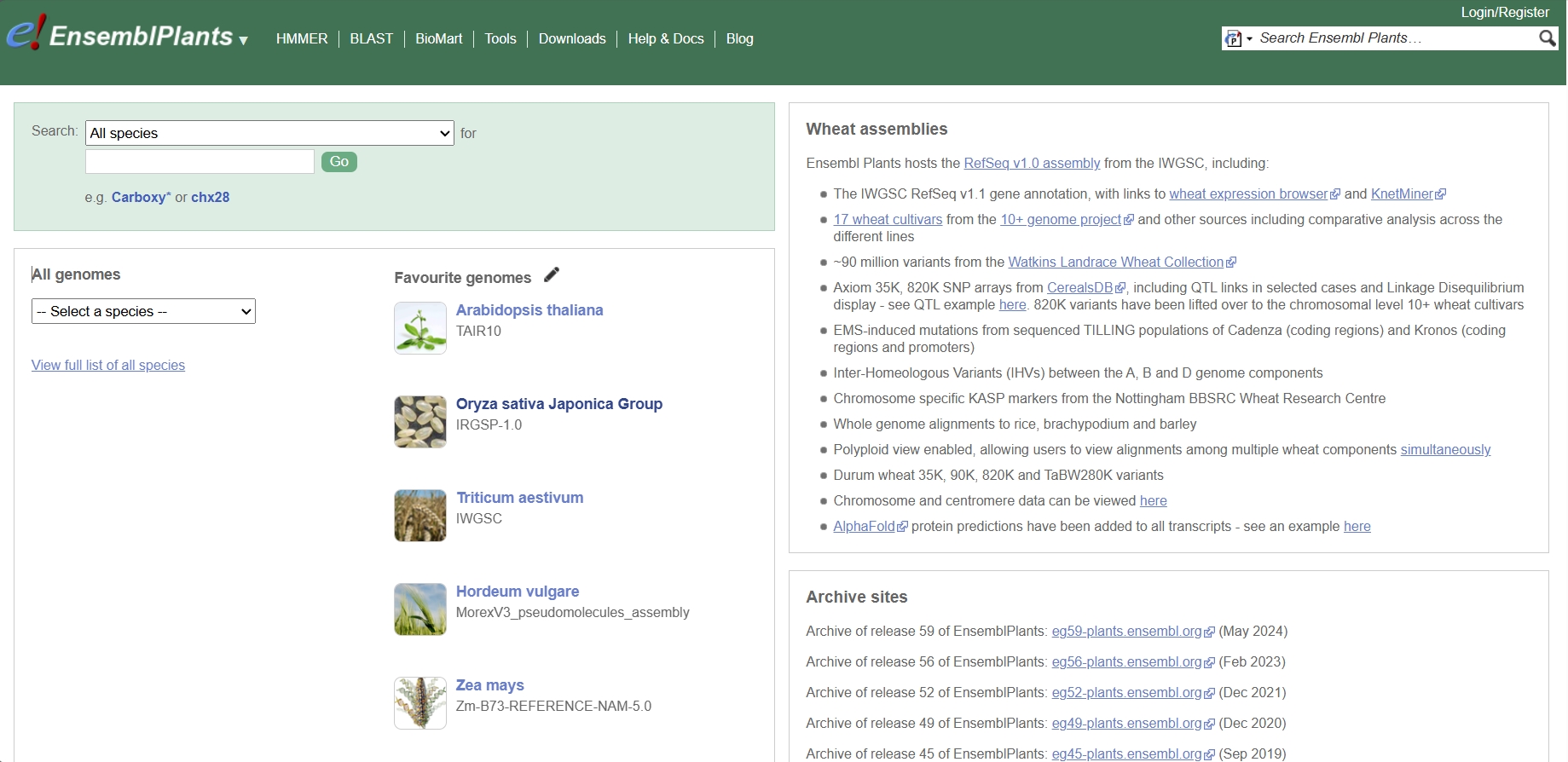1568x762 pixels.
Task: Click external-link icon after eg59-plants archive
Action: click(x=1209, y=632)
